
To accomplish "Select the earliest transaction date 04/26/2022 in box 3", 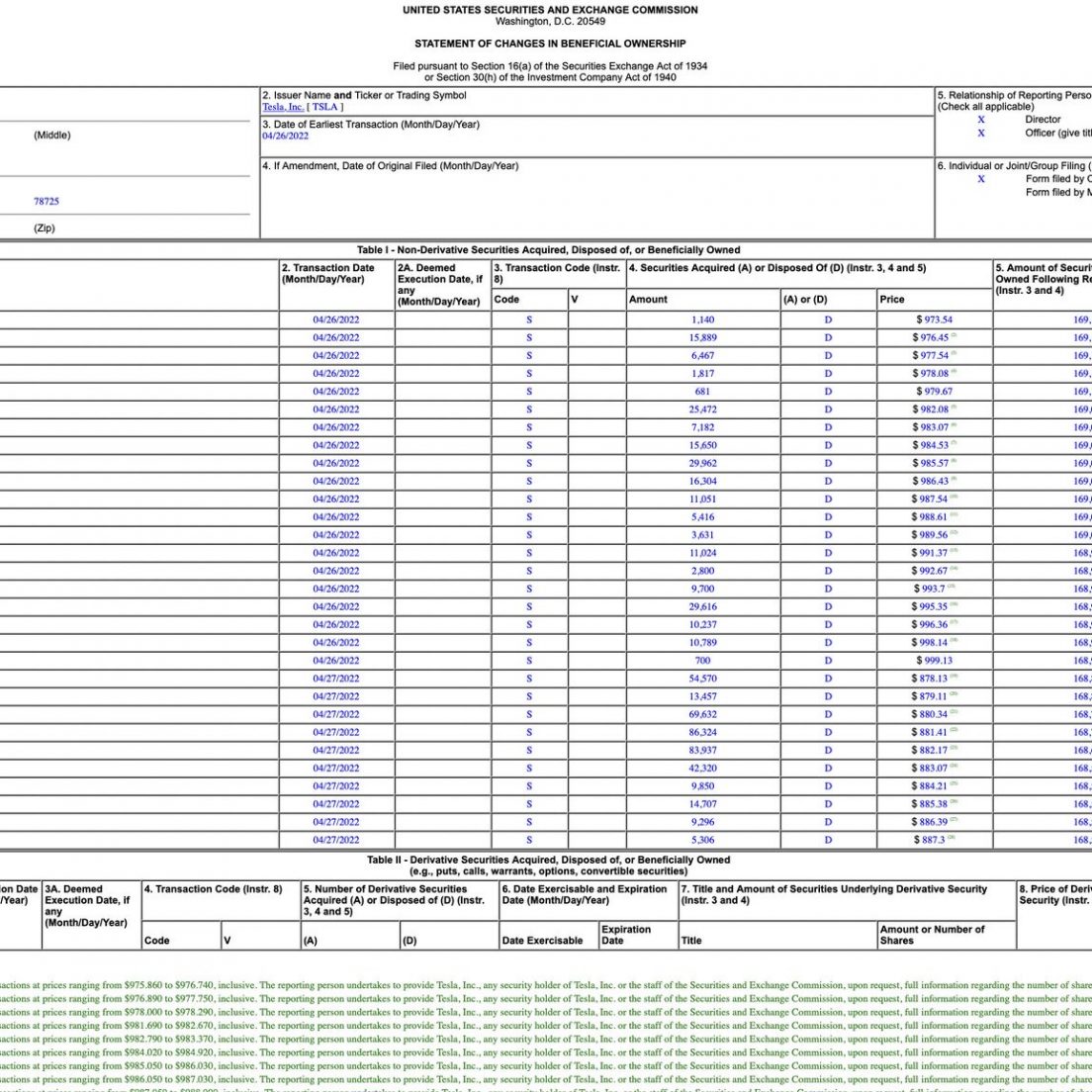I will point(286,136).
